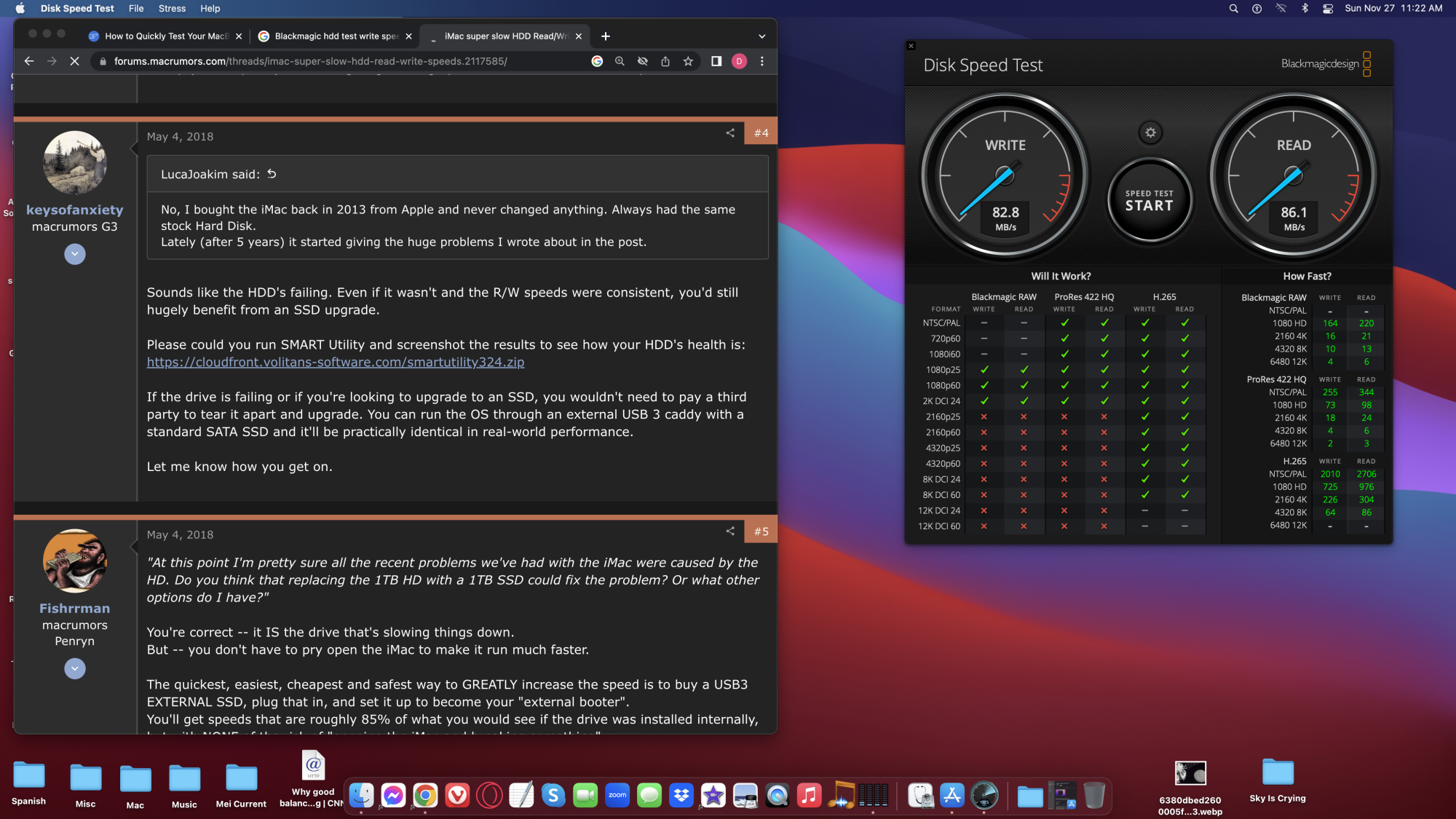Click the WRITE speed gauge dial
This screenshot has width=1456, height=819.
coord(1005,176)
